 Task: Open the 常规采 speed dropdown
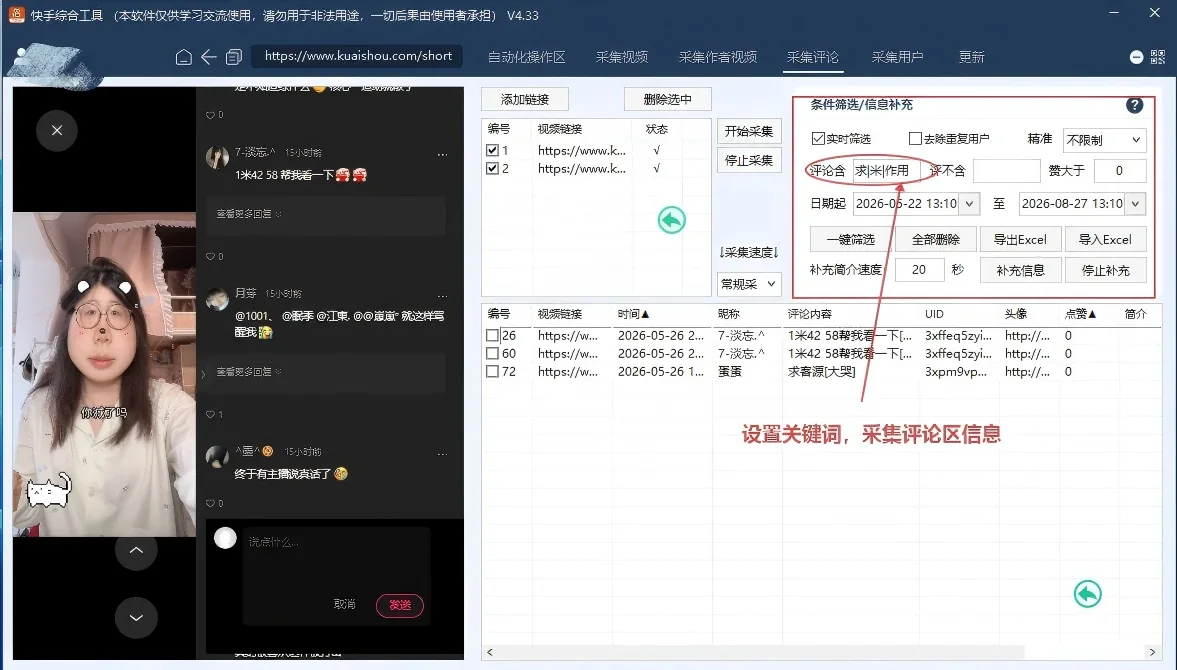tap(749, 284)
